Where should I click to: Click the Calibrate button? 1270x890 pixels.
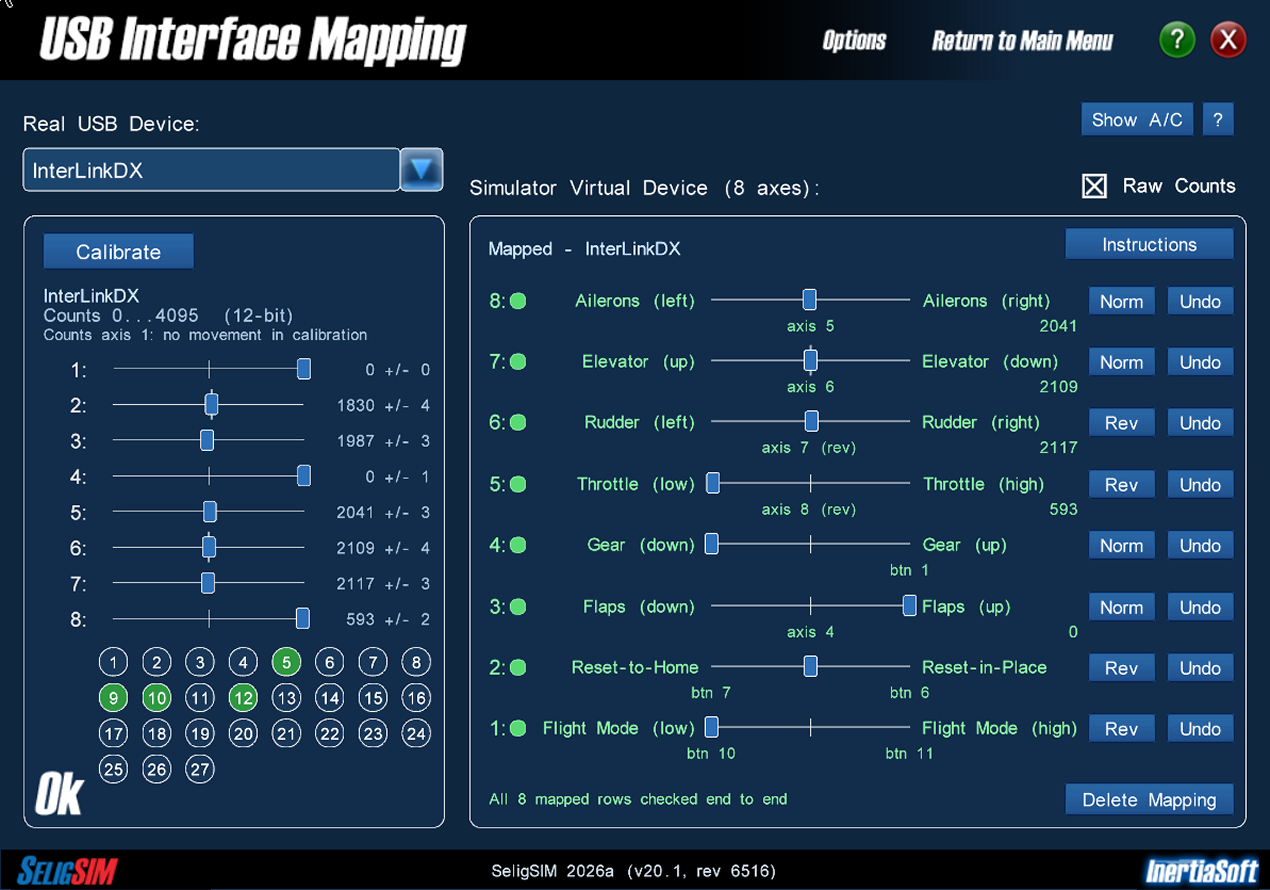tap(118, 252)
